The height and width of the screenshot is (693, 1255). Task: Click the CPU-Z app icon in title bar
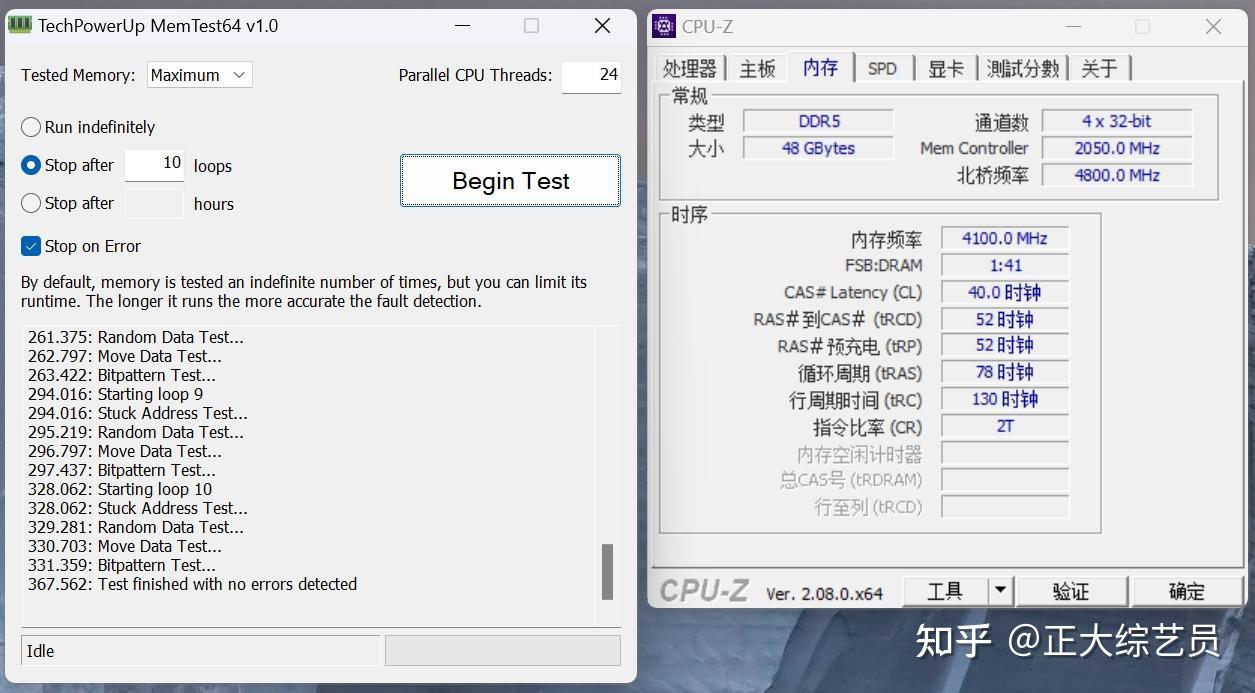664,26
